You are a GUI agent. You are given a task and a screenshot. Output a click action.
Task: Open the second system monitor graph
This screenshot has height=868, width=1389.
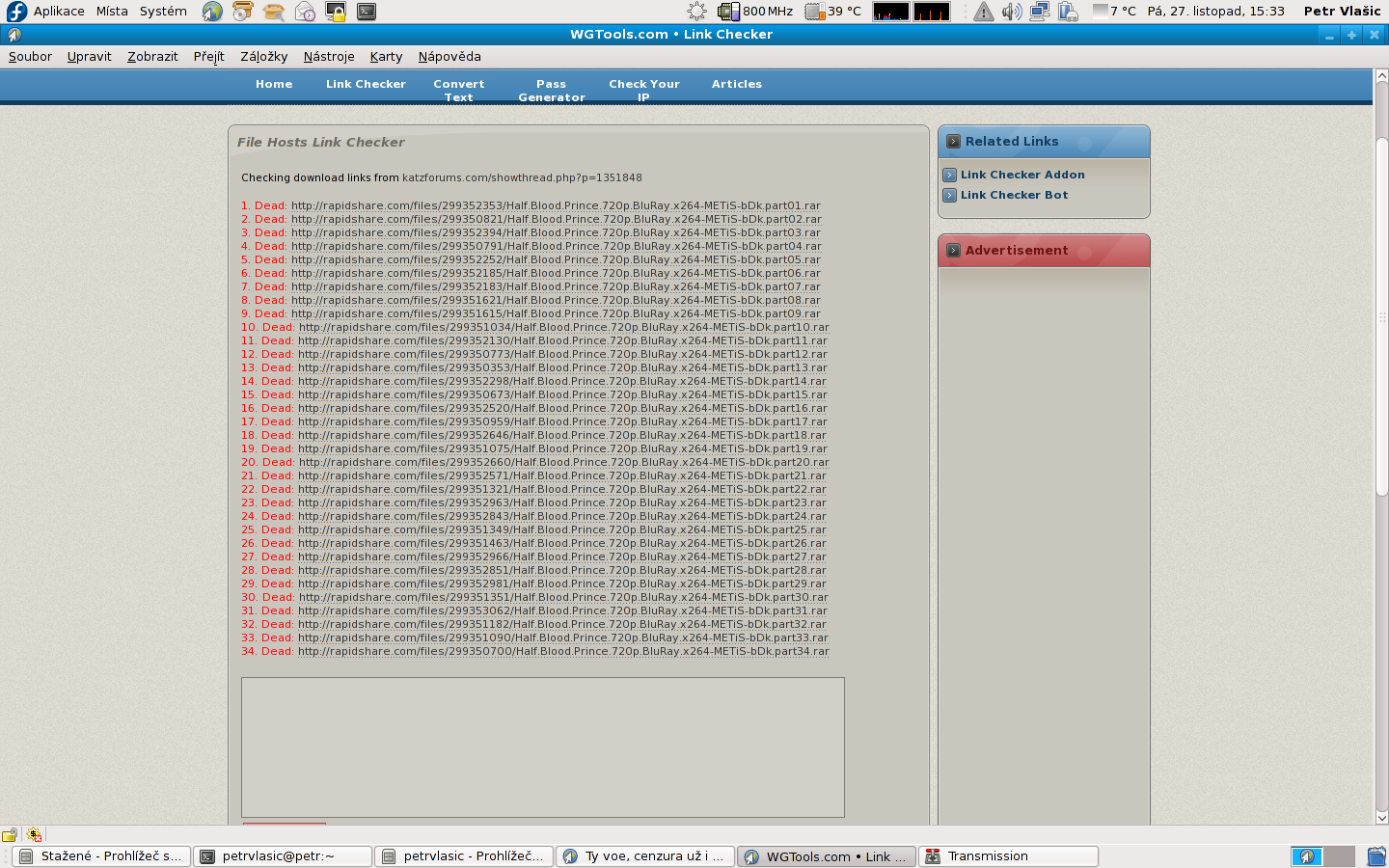point(932,12)
